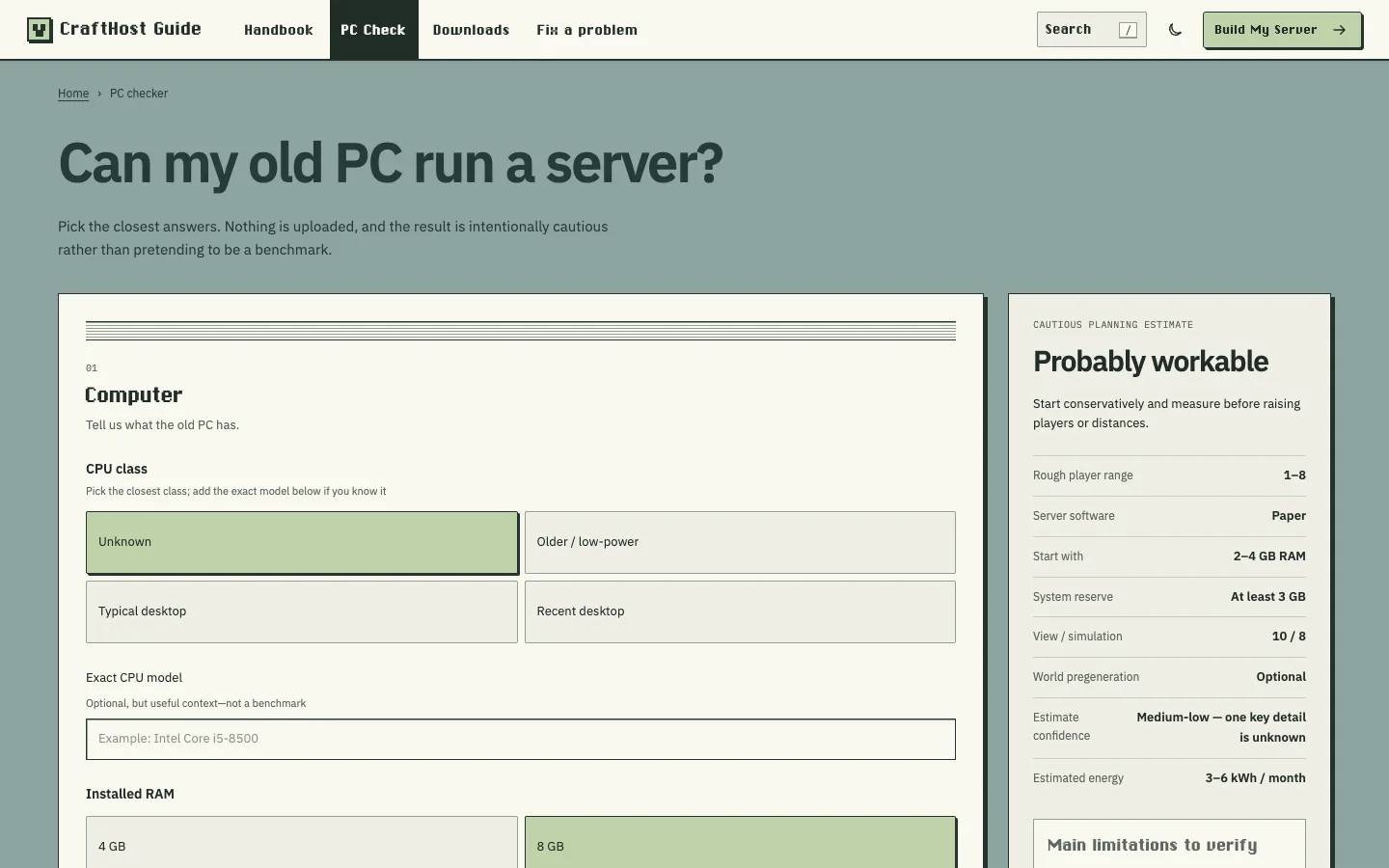1389x868 pixels.
Task: Click the Computer section heading
Action: [134, 394]
